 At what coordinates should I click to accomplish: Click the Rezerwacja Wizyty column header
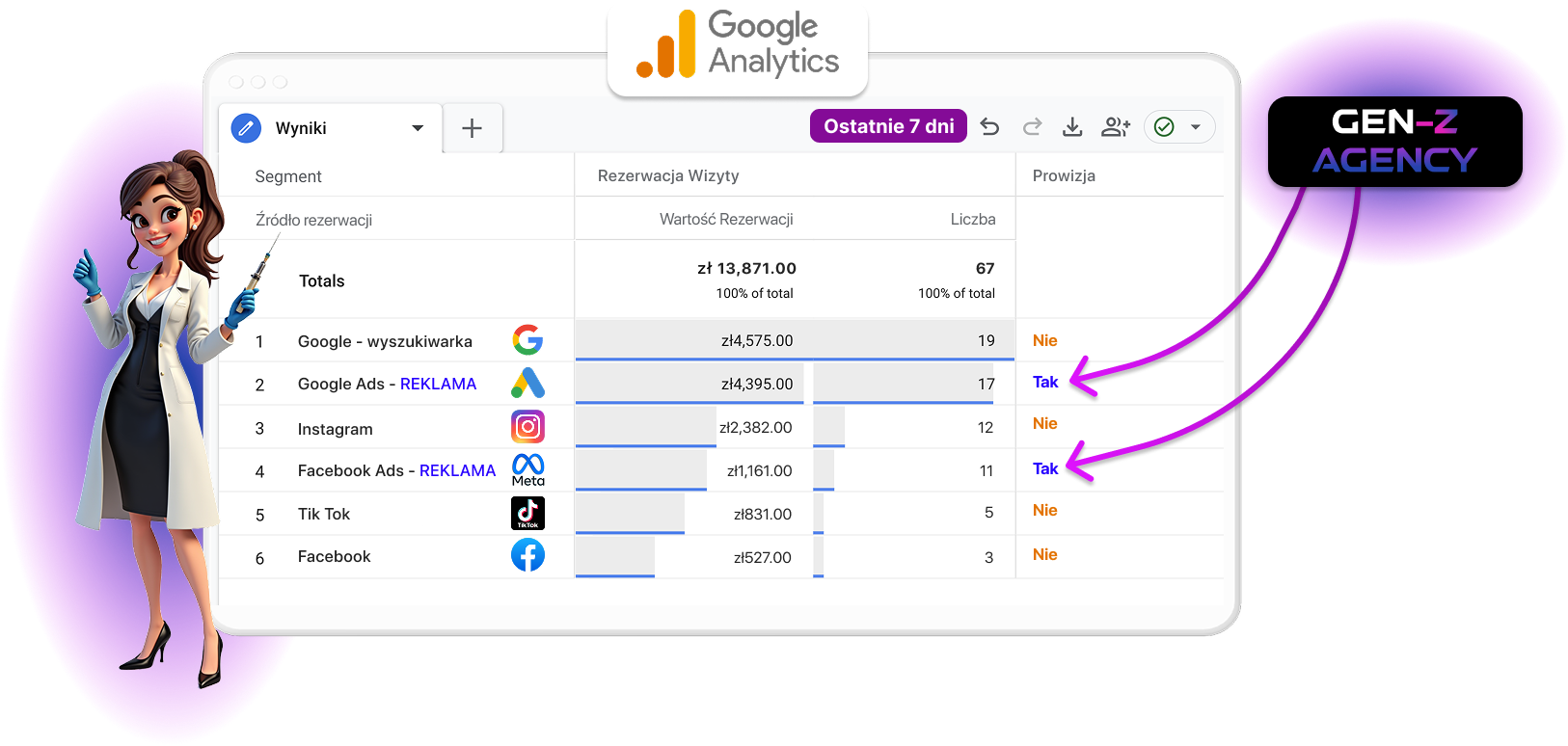(668, 175)
